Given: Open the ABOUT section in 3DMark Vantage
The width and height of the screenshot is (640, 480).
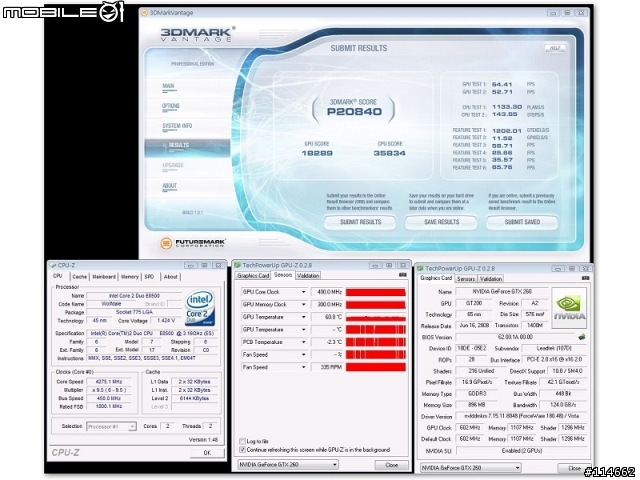Looking at the screenshot, I should click(x=170, y=186).
